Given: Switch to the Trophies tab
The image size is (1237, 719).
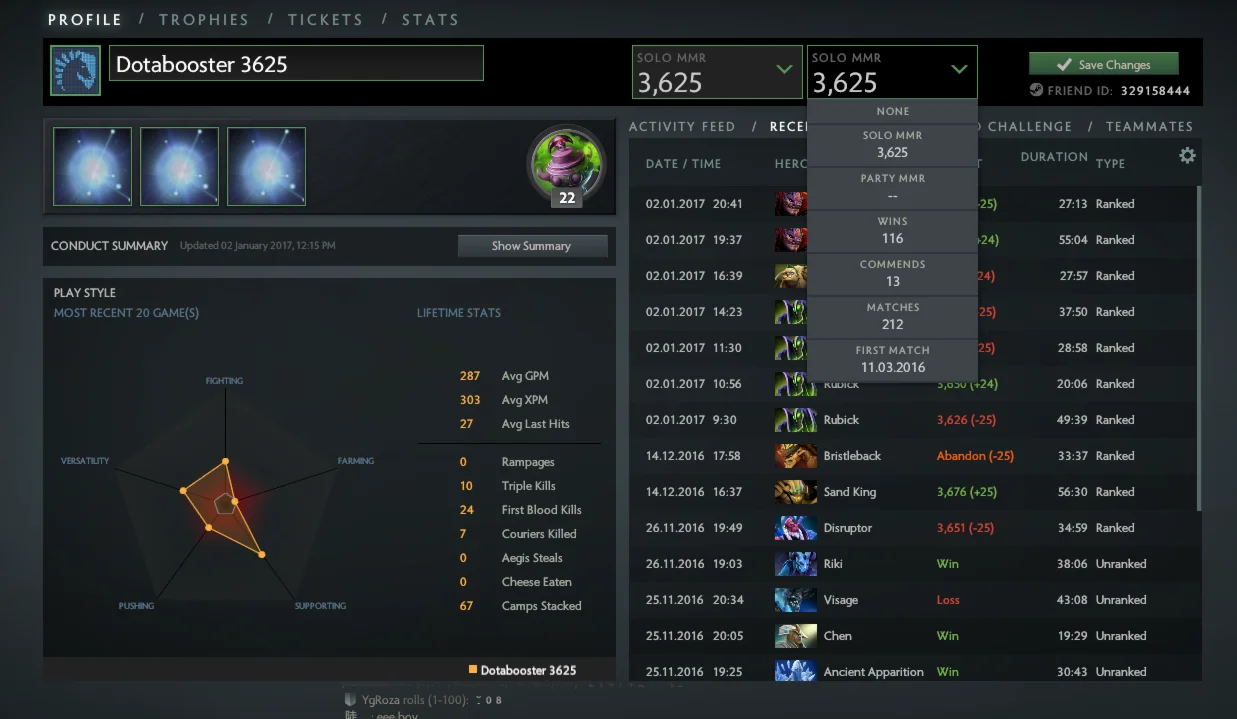Looking at the screenshot, I should click(204, 20).
